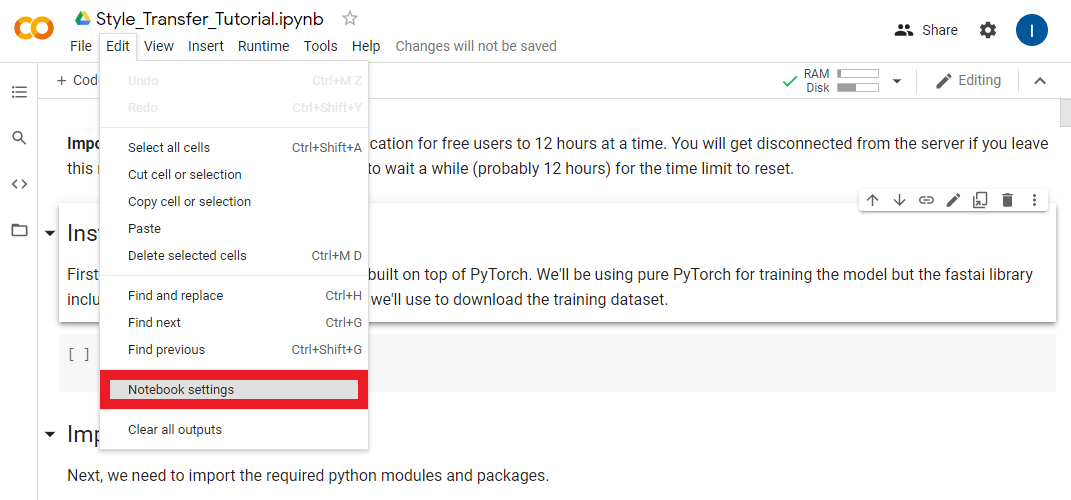1071x500 pixels.
Task: Open the RAM and Disk dropdown arrow
Action: (897, 81)
